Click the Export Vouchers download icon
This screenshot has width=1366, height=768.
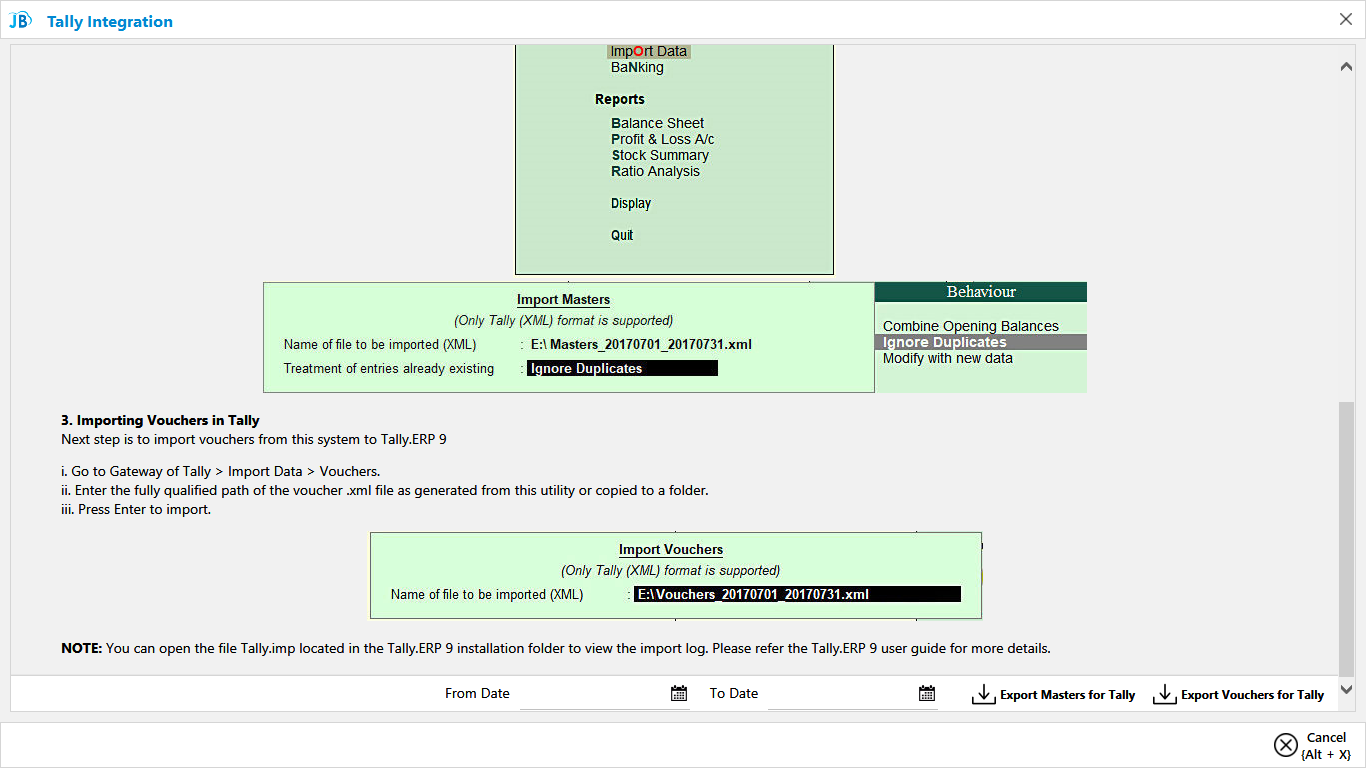click(1165, 694)
